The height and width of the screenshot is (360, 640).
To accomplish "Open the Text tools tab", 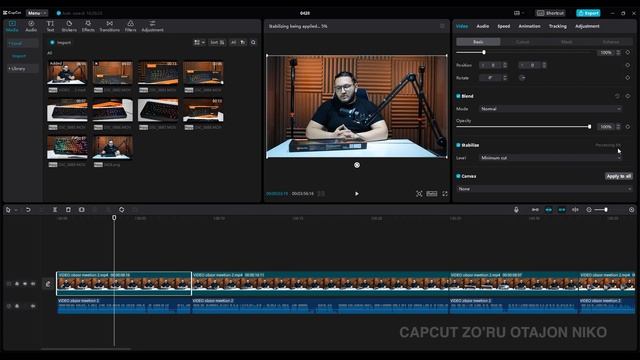I will [x=50, y=26].
